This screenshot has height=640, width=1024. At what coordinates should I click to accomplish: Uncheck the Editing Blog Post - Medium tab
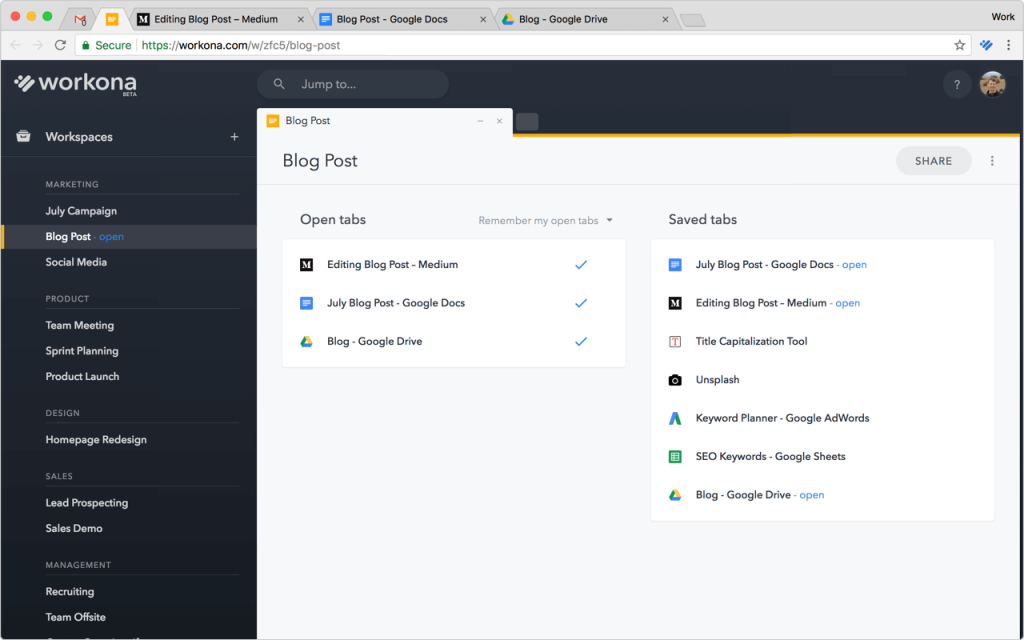click(x=581, y=264)
